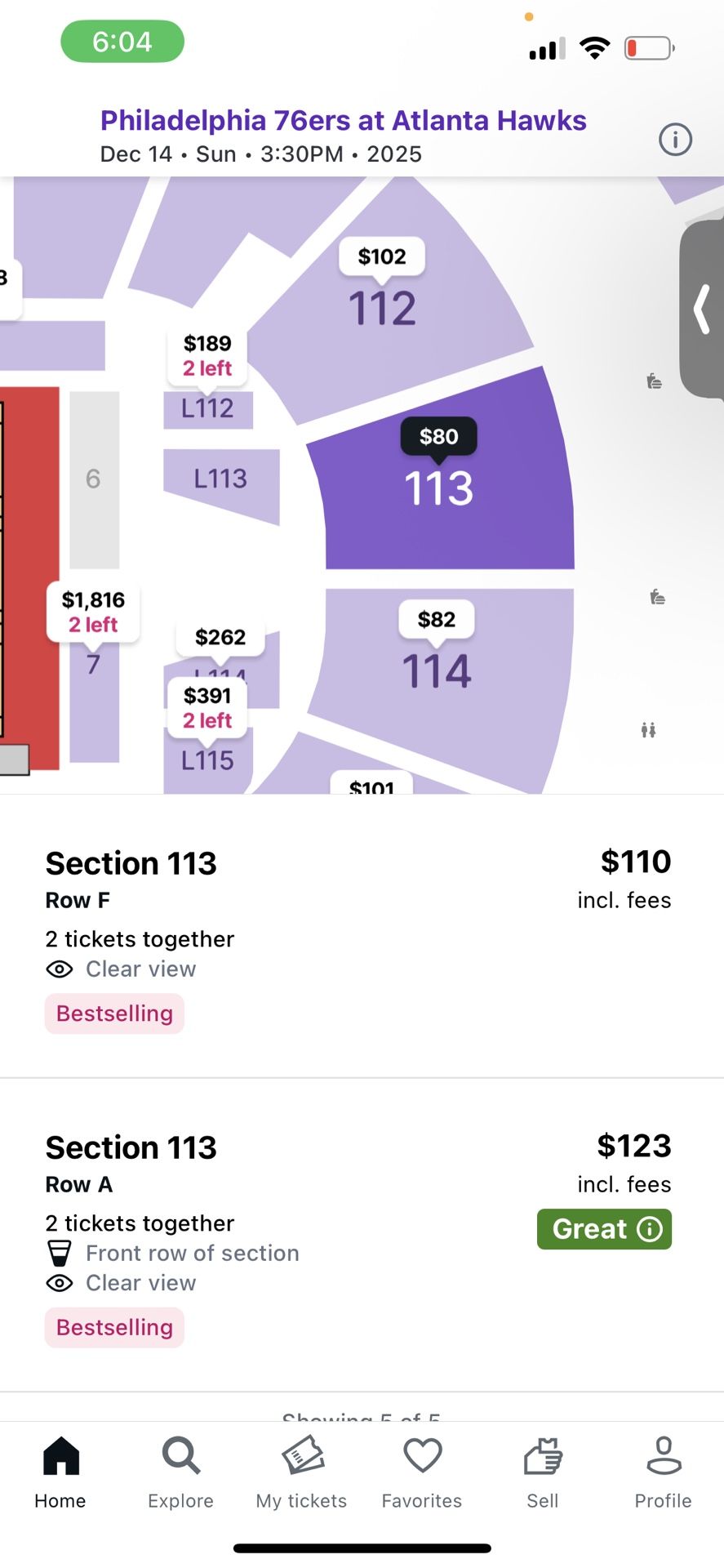Tap the green 6:04 time indicator
This screenshot has height=1568, width=724.
(x=122, y=40)
